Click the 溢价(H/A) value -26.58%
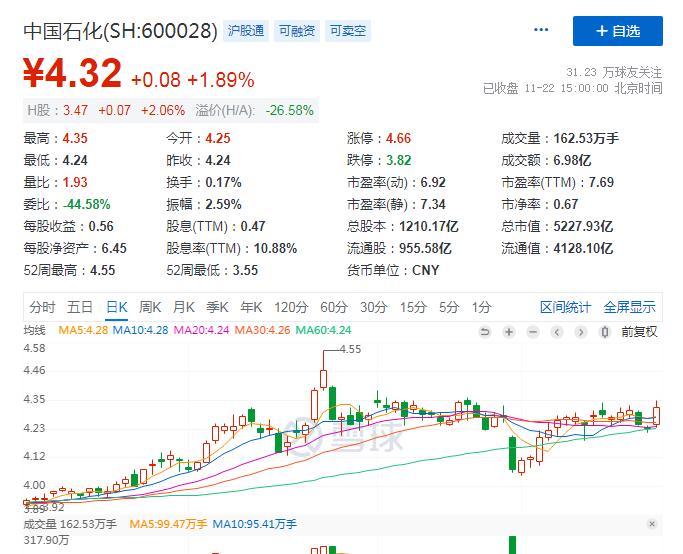Image resolution: width=683 pixels, height=554 pixels. coord(290,110)
